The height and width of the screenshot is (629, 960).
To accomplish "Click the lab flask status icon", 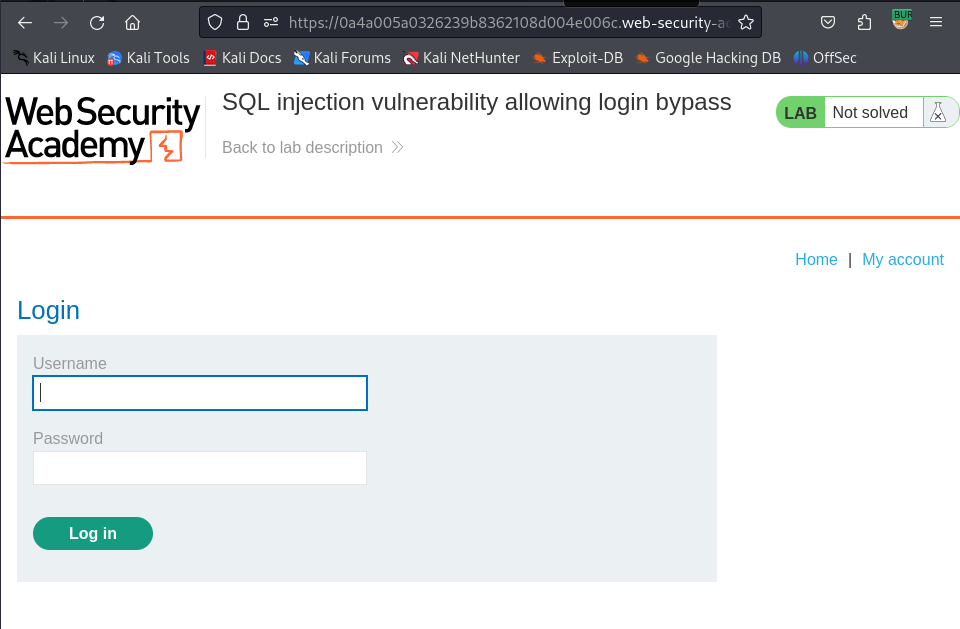I will [937, 112].
